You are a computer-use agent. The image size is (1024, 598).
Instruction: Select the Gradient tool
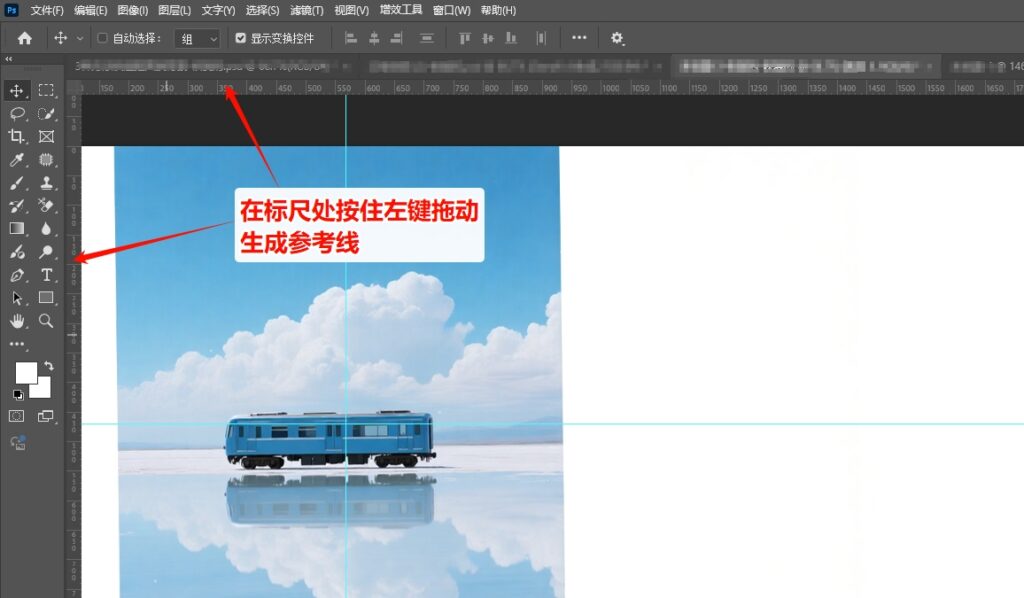(16, 228)
